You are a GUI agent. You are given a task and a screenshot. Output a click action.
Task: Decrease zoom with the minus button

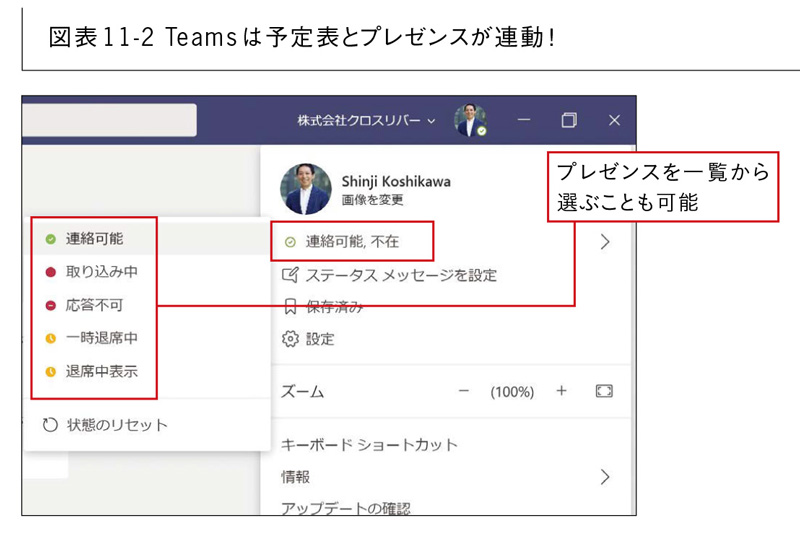463,391
